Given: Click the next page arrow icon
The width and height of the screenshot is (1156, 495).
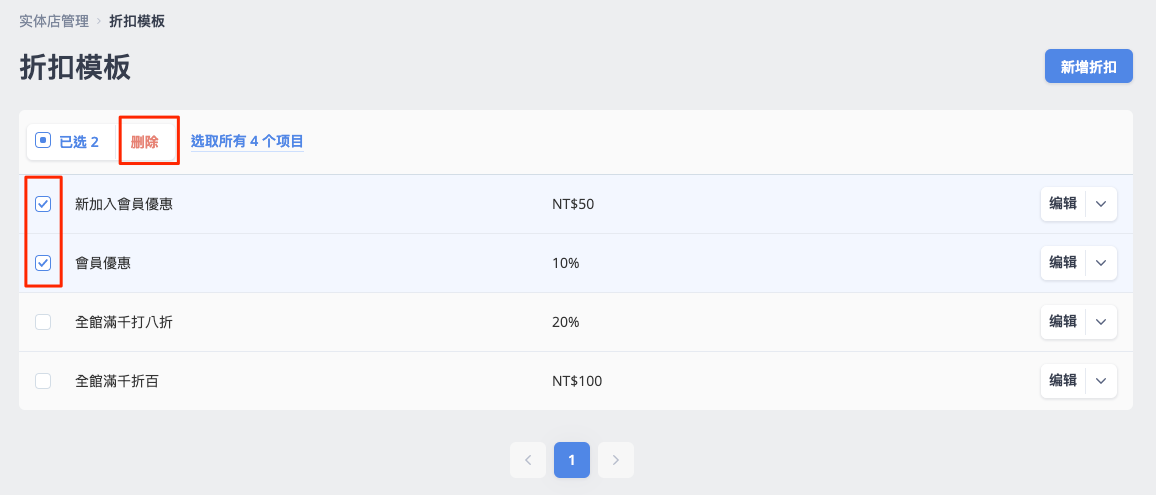Looking at the screenshot, I should [x=616, y=460].
